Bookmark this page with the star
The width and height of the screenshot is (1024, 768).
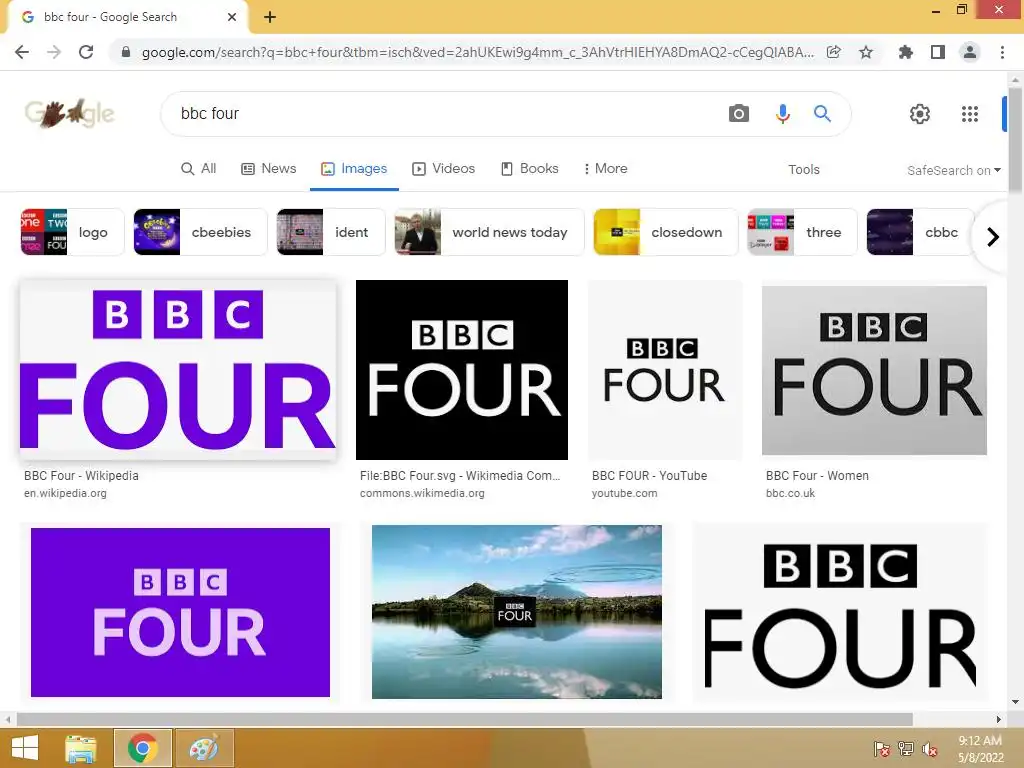[866, 52]
